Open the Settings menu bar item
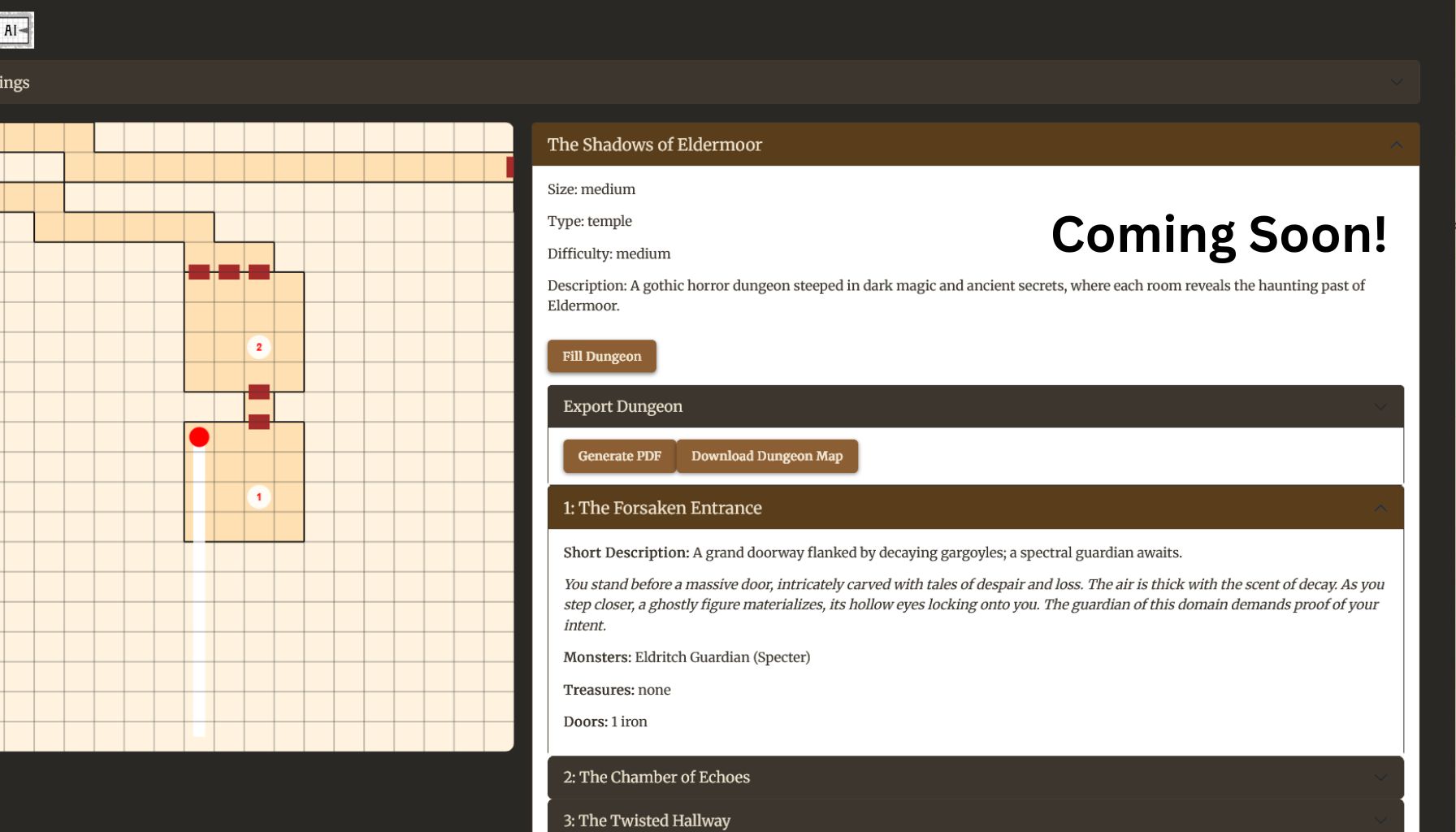The height and width of the screenshot is (832, 1456). click(x=15, y=82)
